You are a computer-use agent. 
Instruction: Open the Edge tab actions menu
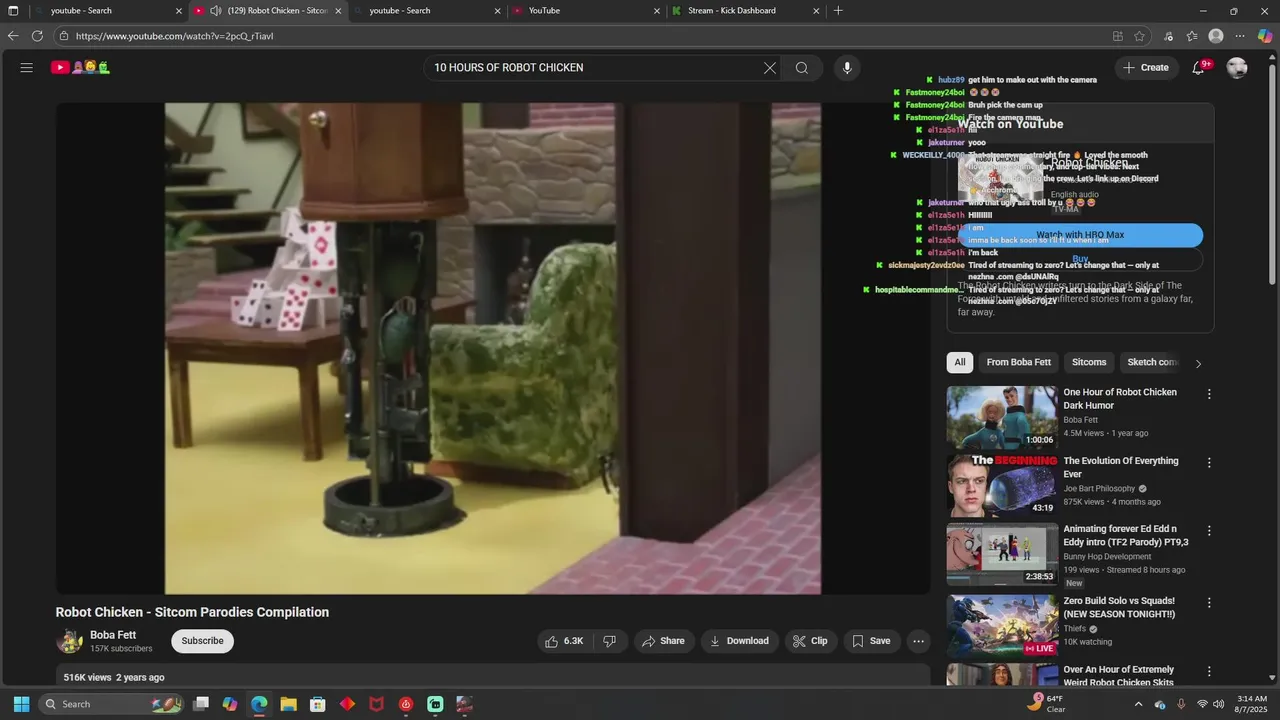click(13, 11)
